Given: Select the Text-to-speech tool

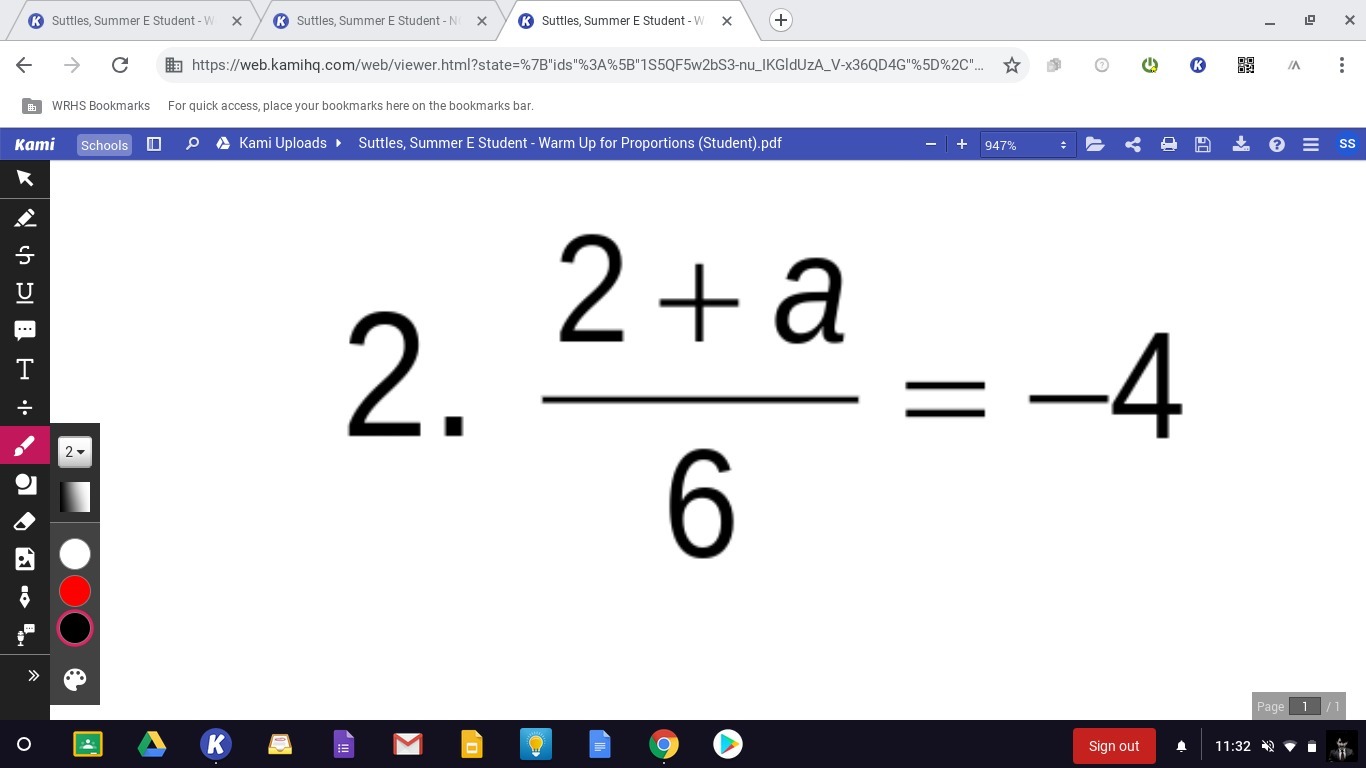Looking at the screenshot, I should pos(25,635).
